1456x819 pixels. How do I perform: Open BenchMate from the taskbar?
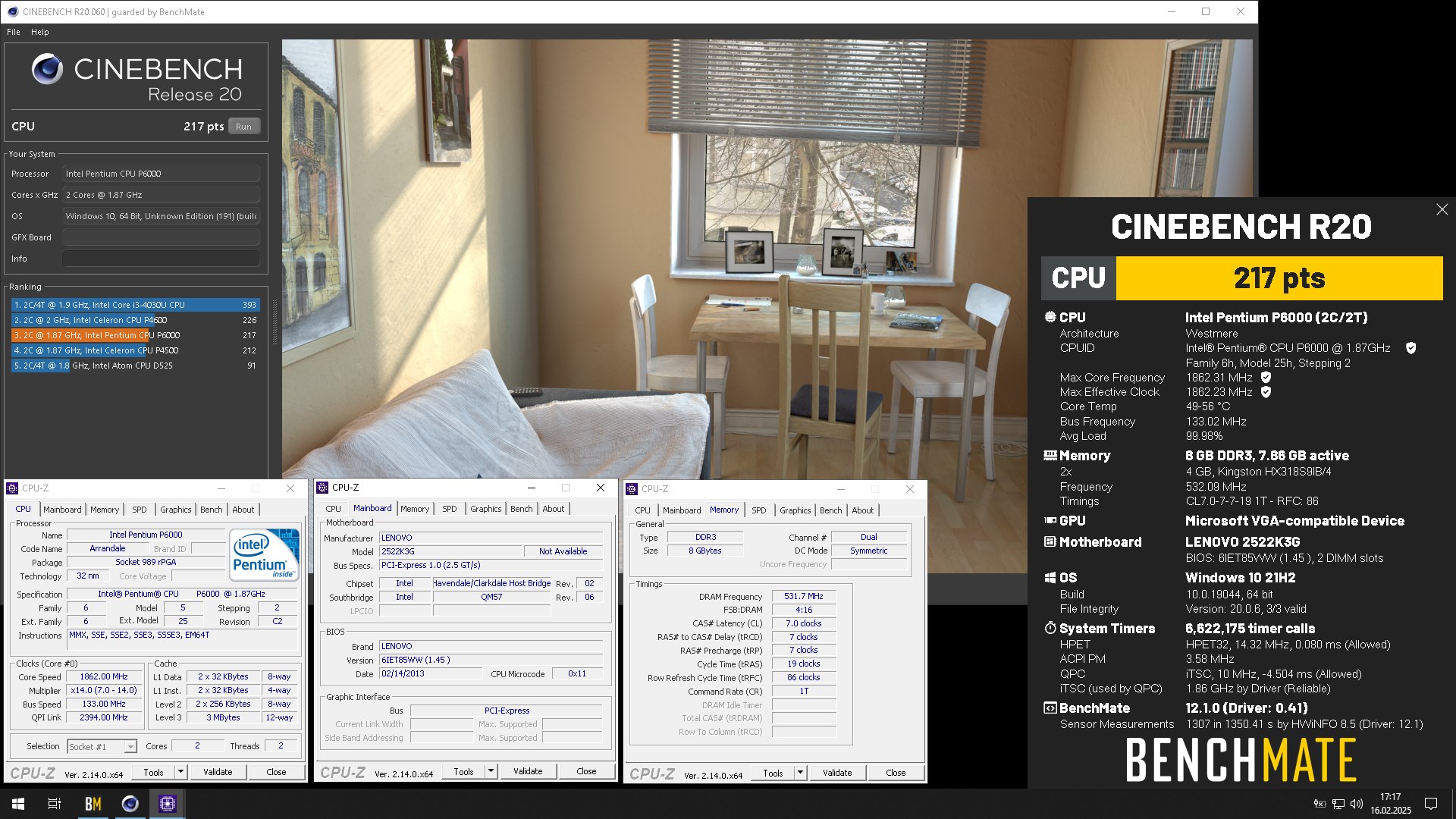tap(93, 804)
